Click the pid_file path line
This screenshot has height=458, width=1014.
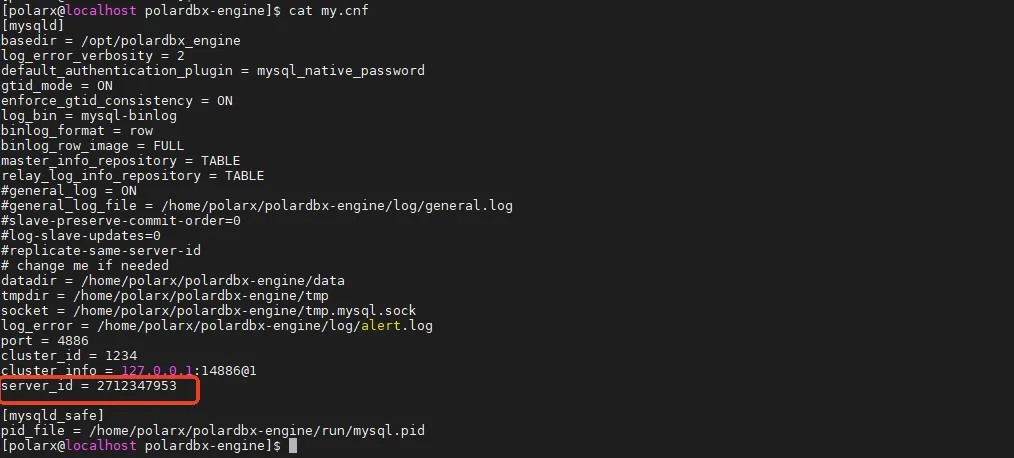[213, 431]
